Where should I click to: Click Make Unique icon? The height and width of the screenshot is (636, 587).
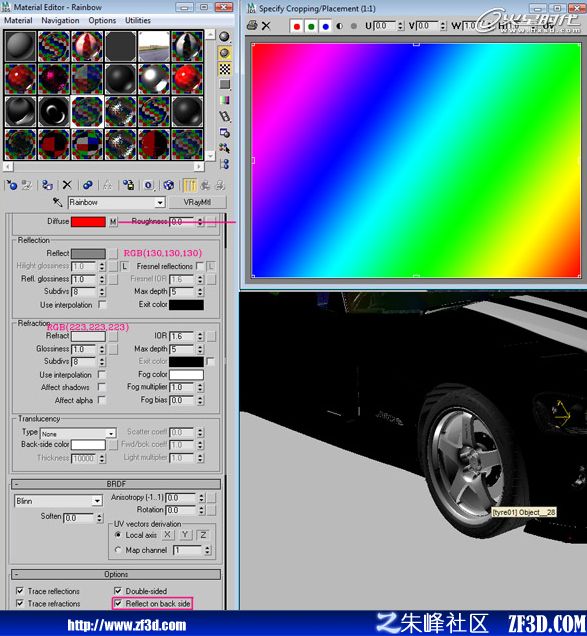108,185
